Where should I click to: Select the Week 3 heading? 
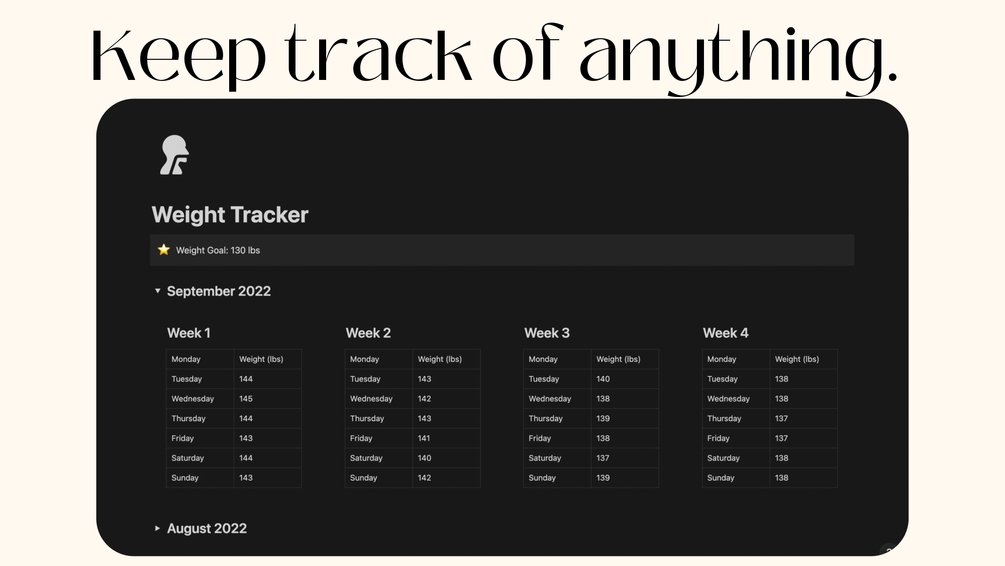[547, 333]
